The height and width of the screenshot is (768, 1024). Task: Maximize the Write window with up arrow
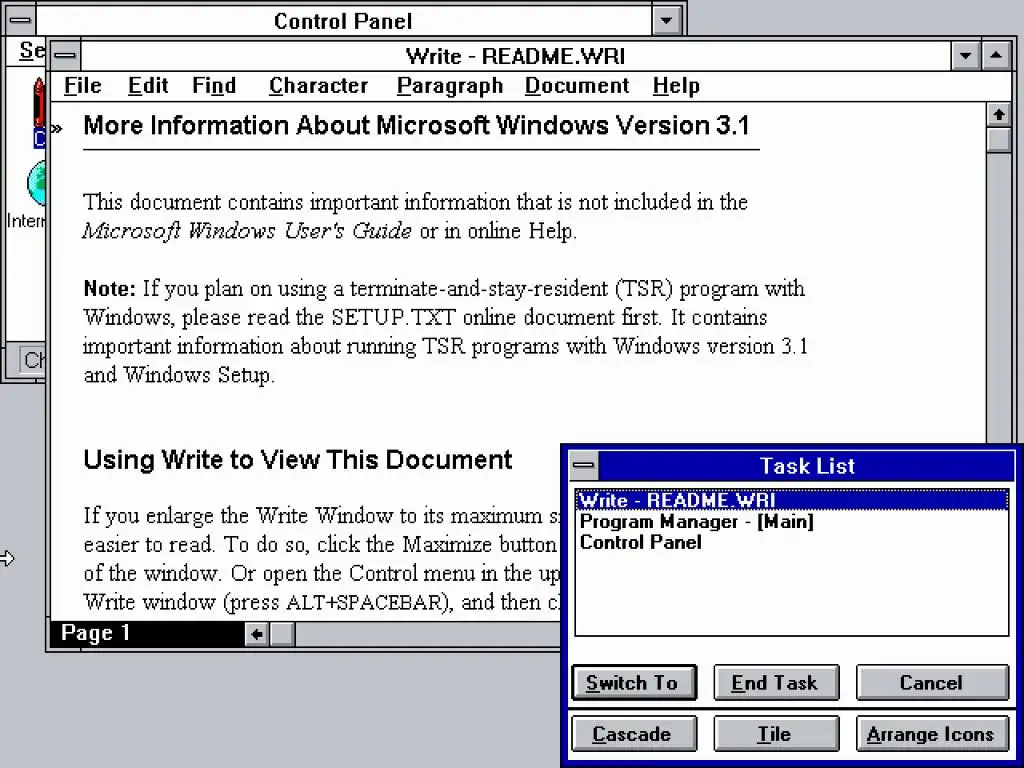pyautogui.click(x=995, y=56)
